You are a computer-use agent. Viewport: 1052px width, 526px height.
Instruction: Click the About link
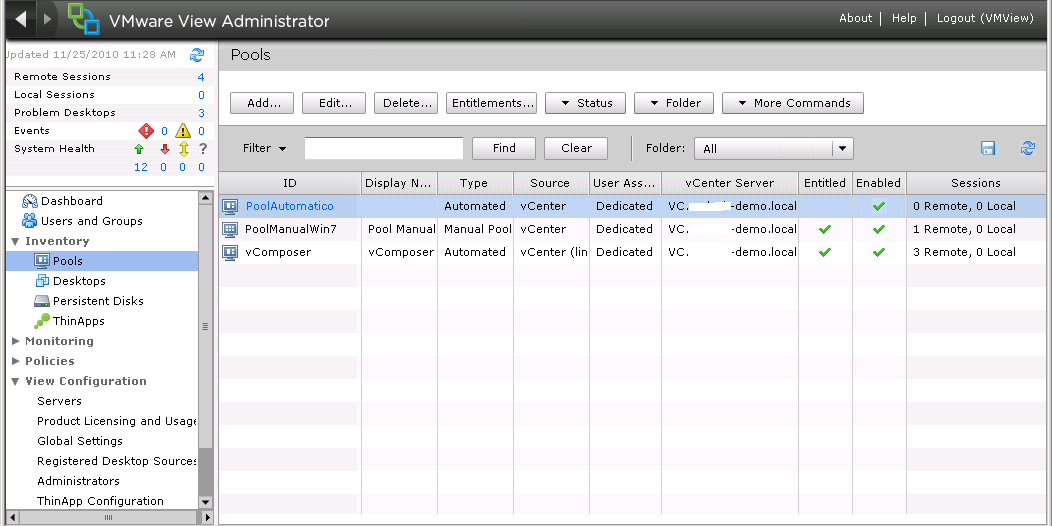(x=855, y=18)
